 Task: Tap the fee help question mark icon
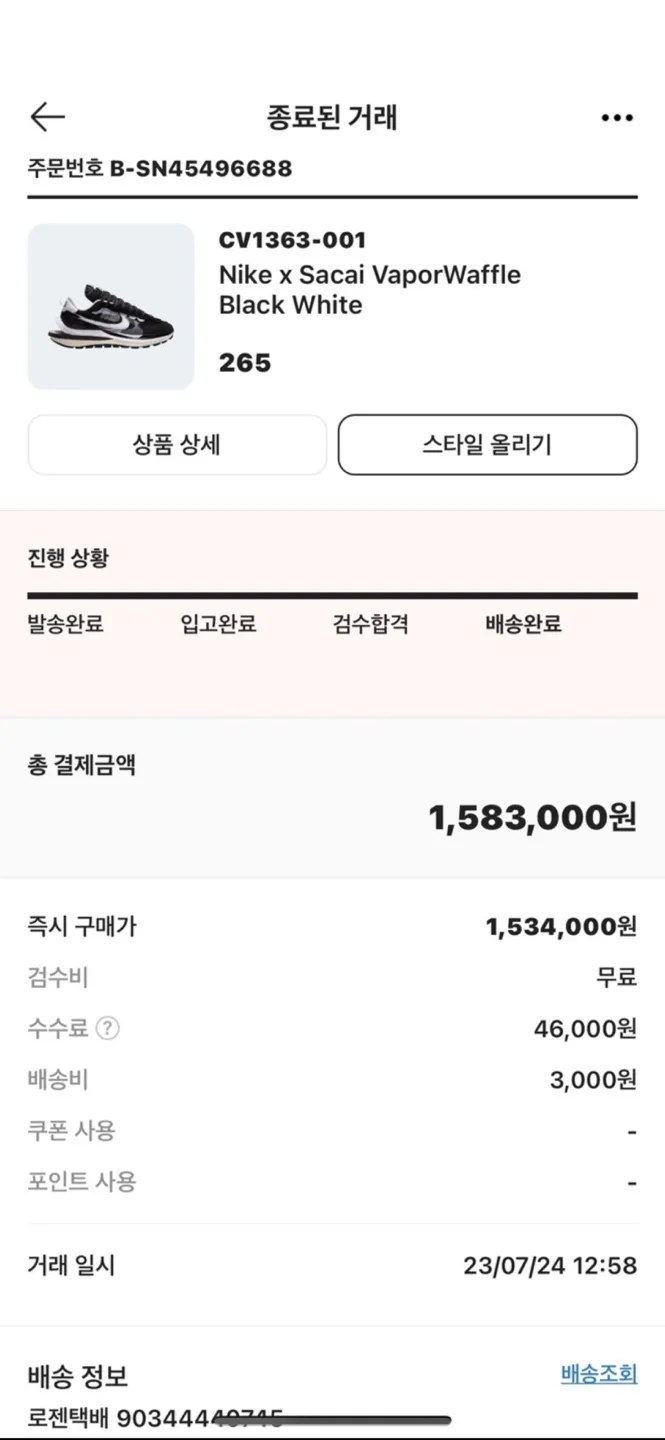coord(108,1028)
